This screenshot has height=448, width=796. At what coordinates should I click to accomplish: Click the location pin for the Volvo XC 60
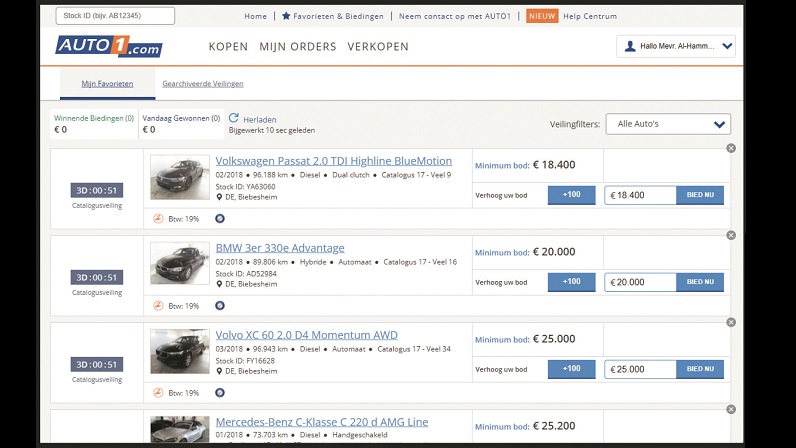[x=219, y=371]
